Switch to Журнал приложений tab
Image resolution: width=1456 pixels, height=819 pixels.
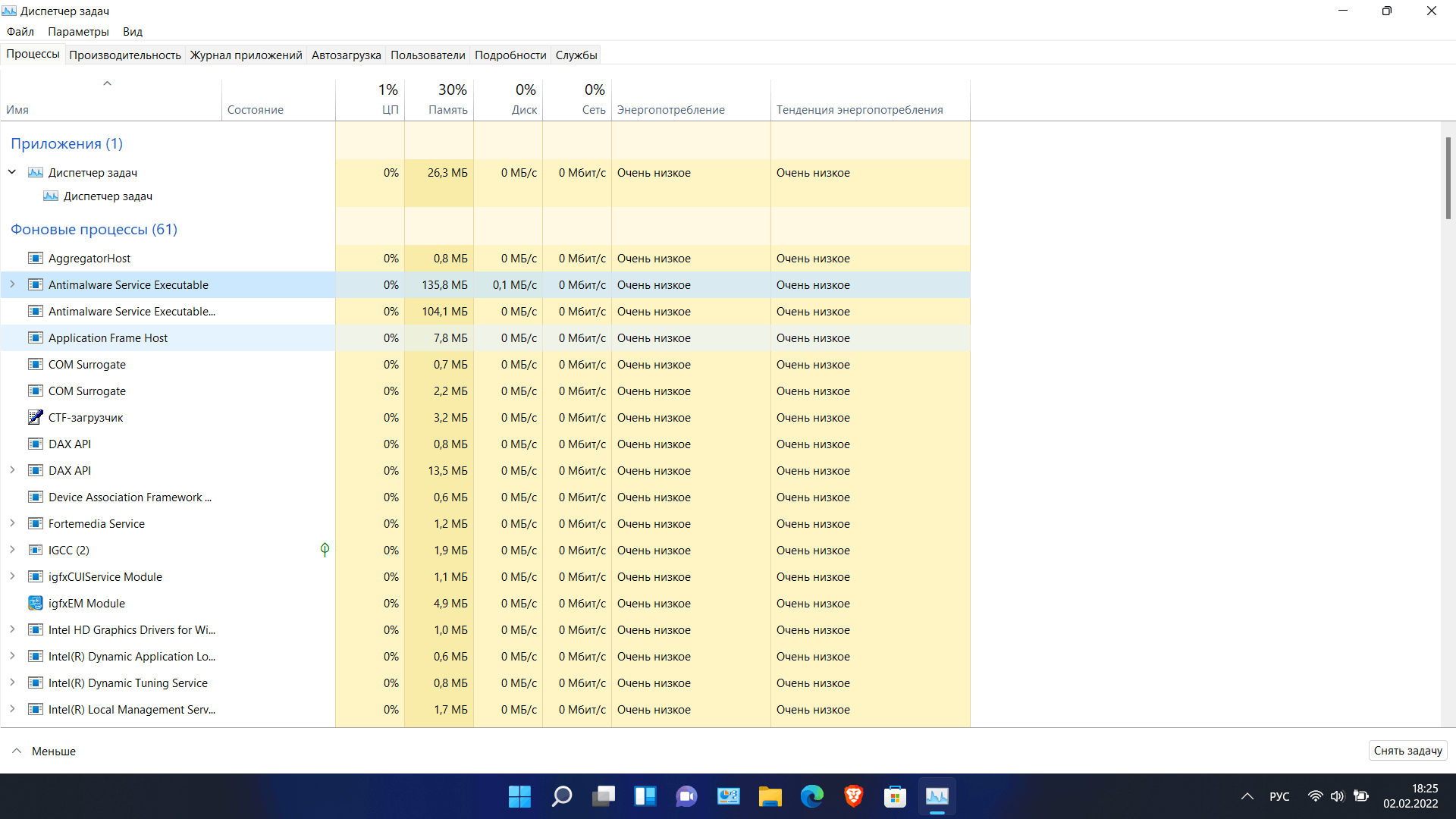[246, 55]
